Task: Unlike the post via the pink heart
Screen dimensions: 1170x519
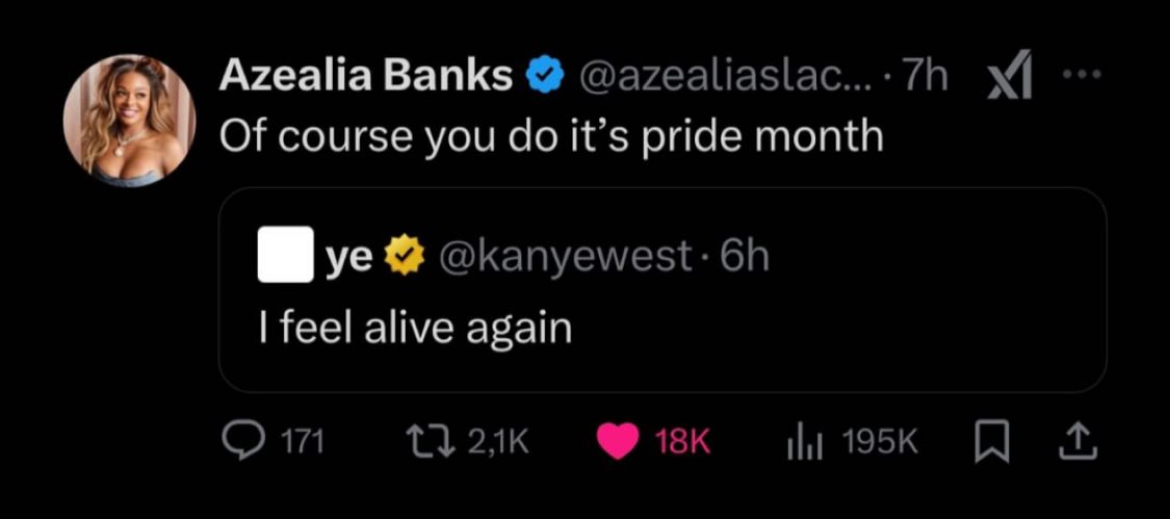Action: [618, 442]
